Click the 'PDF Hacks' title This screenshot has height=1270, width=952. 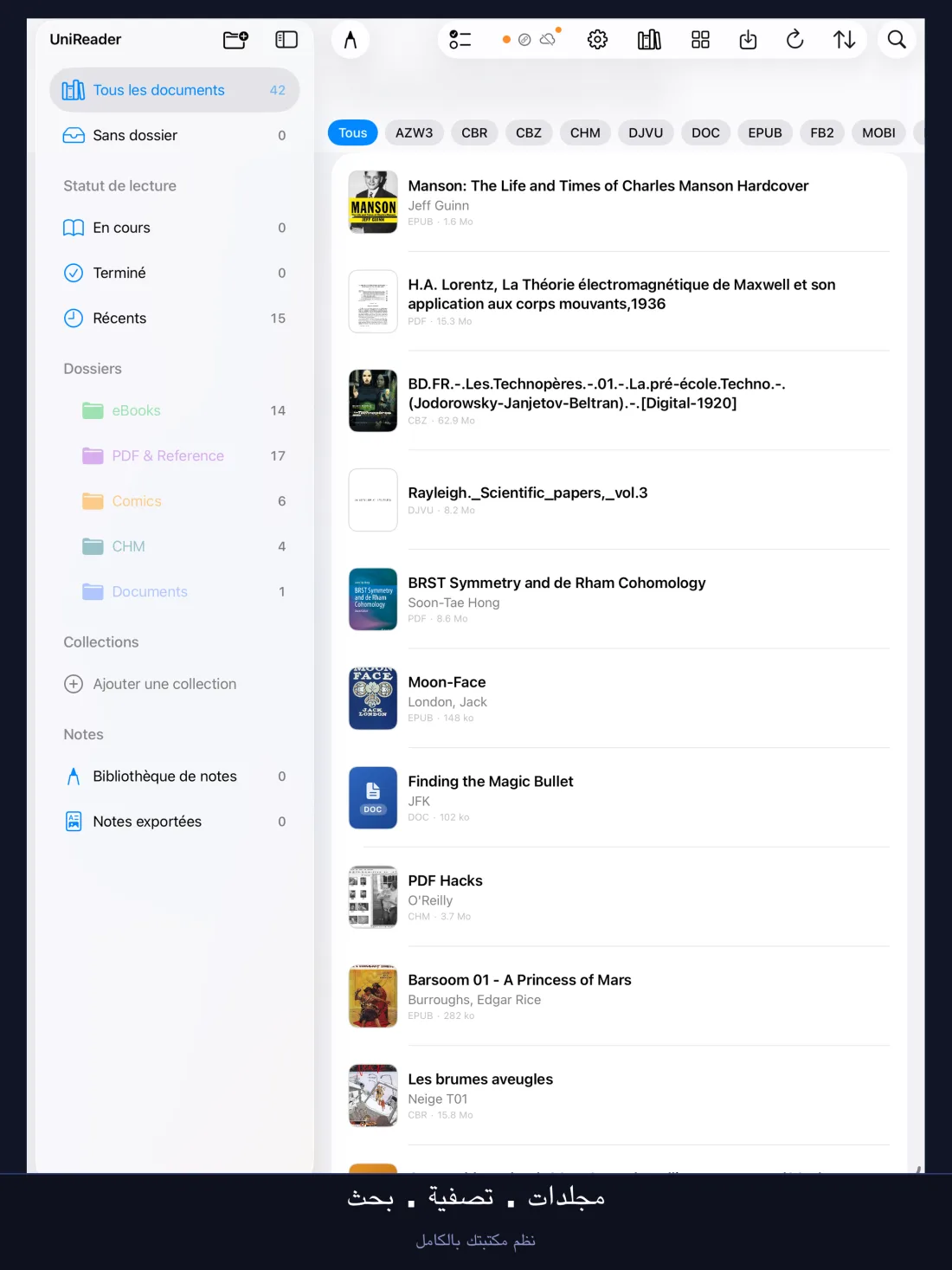pyautogui.click(x=445, y=880)
